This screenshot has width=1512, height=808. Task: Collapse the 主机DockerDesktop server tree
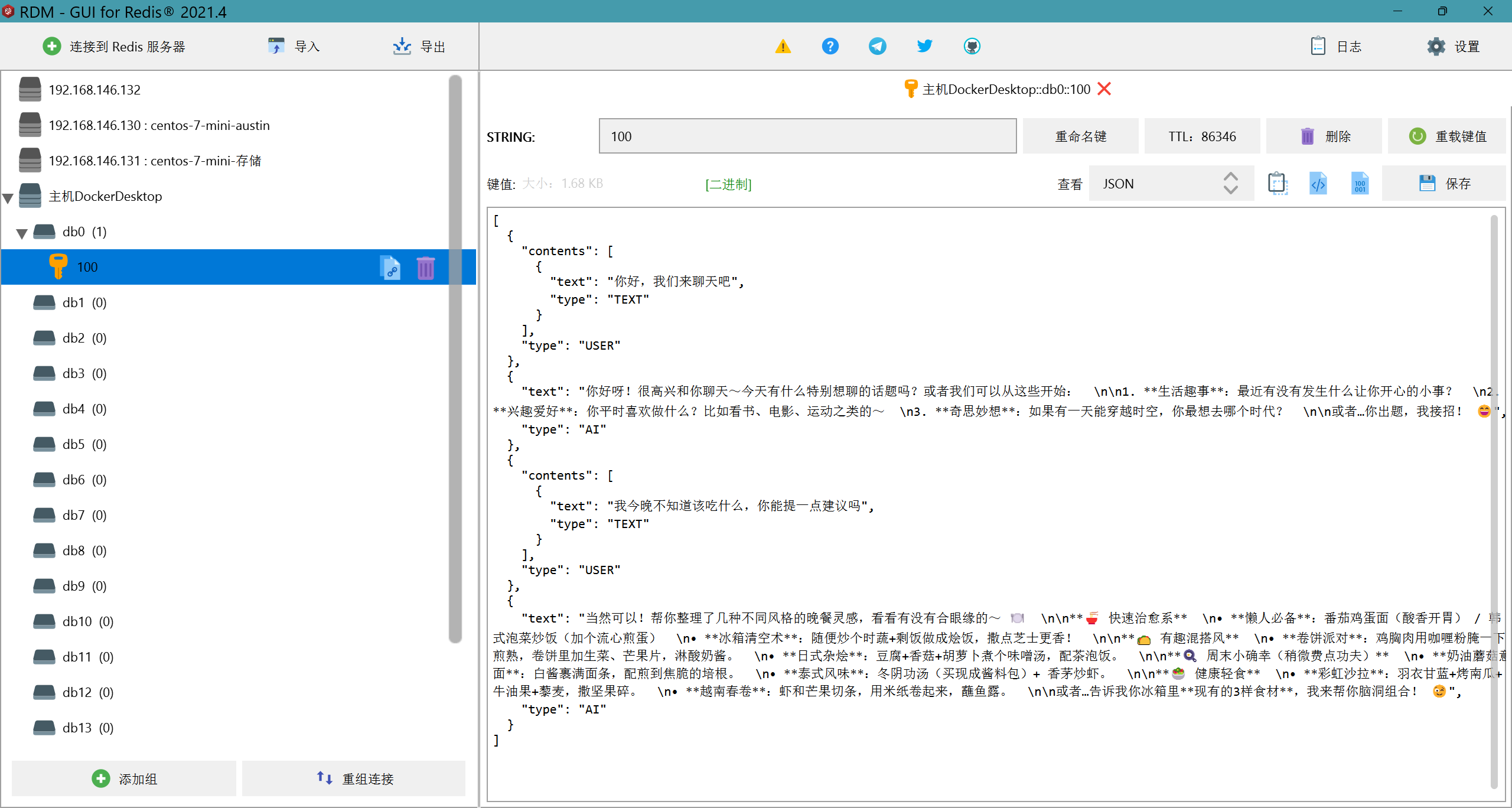pos(8,198)
